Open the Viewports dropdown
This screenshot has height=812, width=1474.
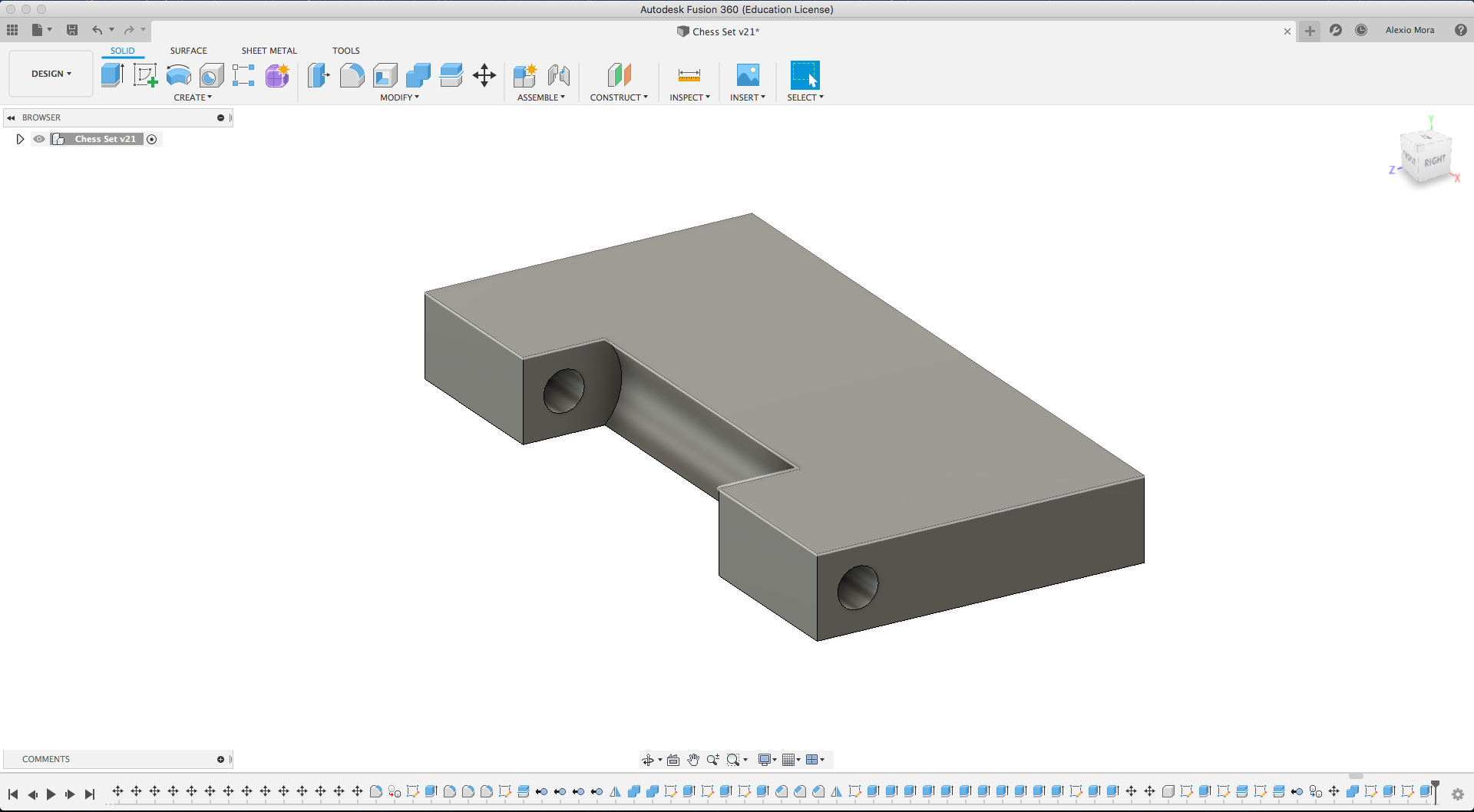click(815, 760)
